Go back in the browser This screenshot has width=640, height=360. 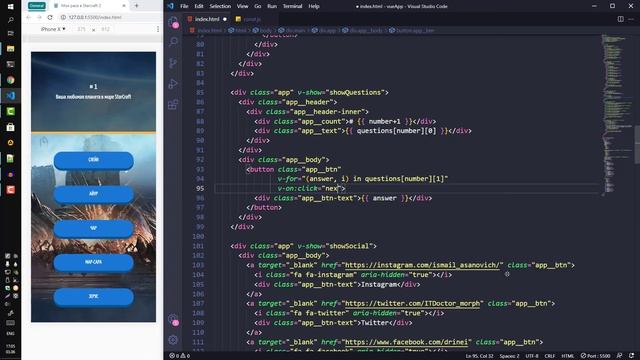(28, 18)
